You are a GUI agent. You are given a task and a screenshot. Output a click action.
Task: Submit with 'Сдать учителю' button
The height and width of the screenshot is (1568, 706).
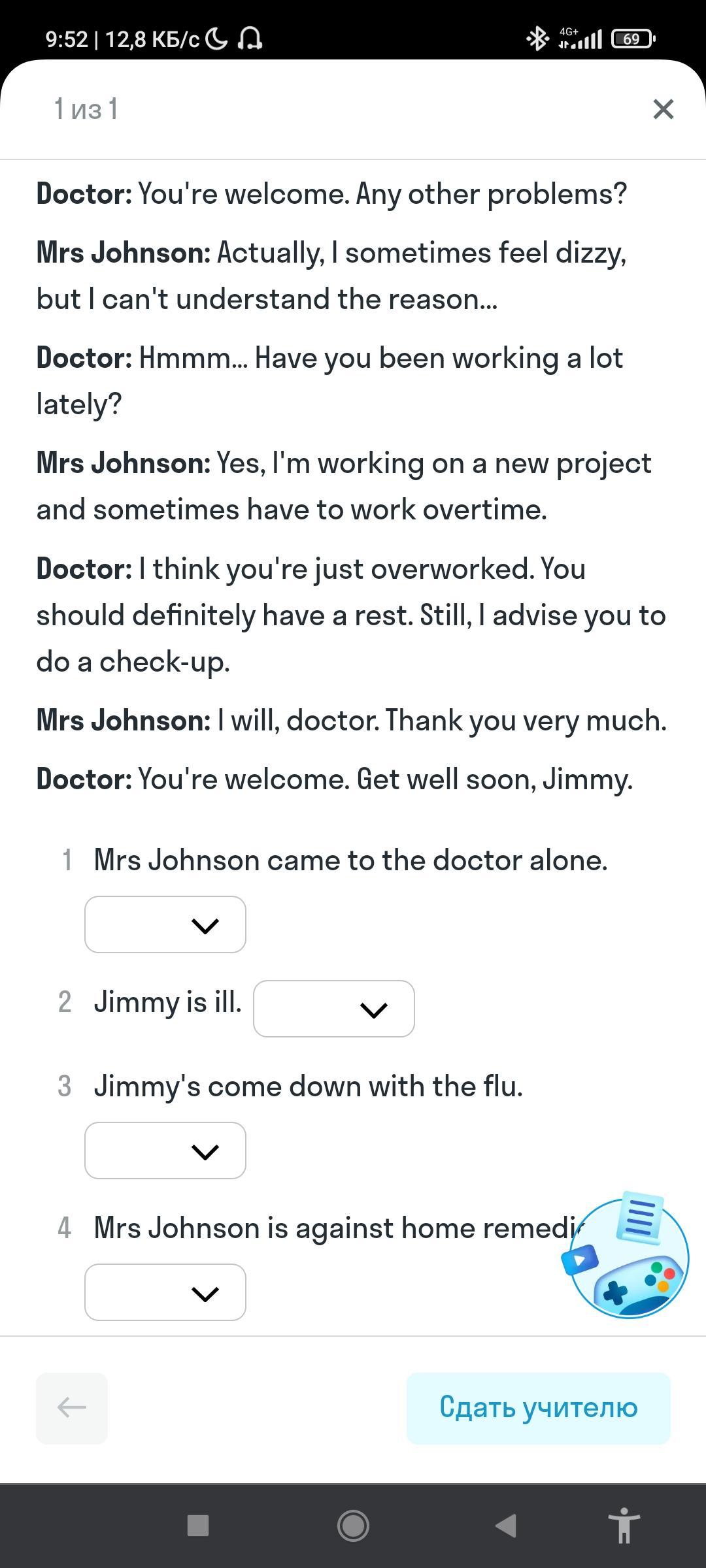(x=539, y=1407)
